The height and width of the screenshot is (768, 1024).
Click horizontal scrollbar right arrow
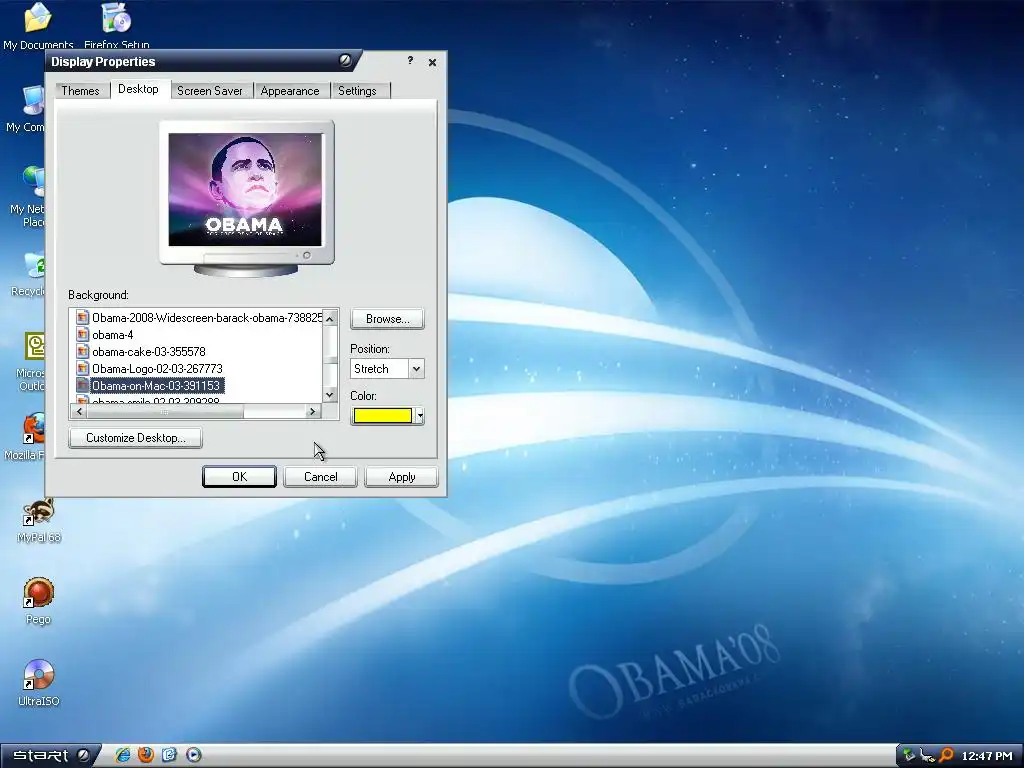tap(312, 411)
